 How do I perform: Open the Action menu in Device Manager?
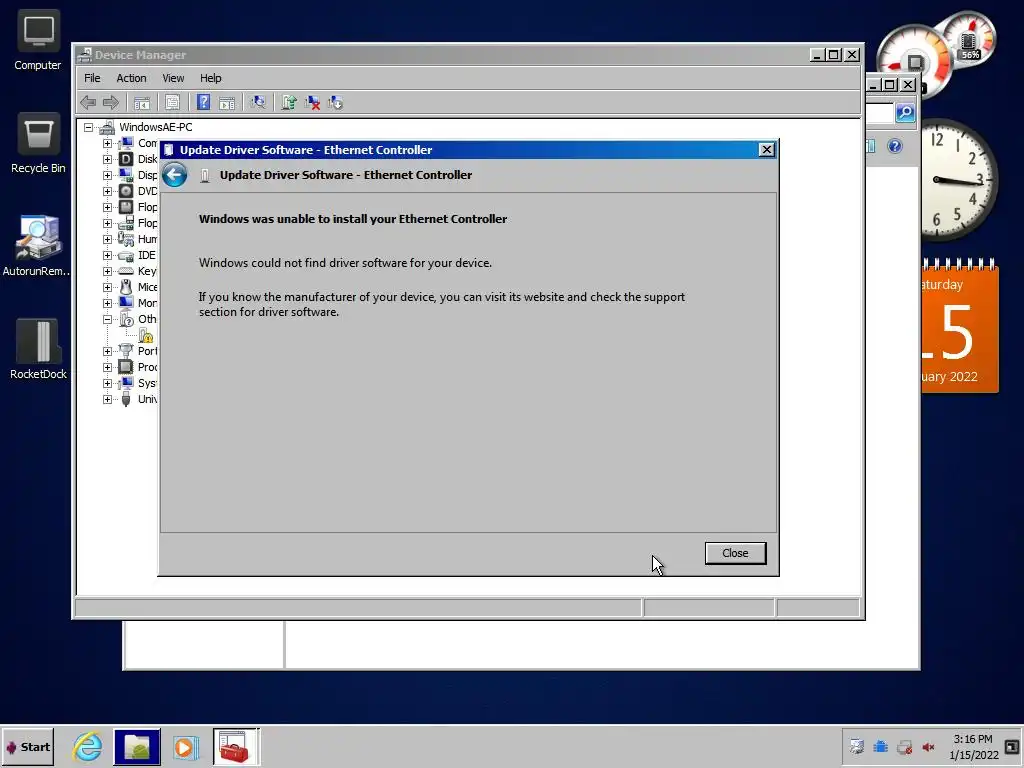pos(131,78)
